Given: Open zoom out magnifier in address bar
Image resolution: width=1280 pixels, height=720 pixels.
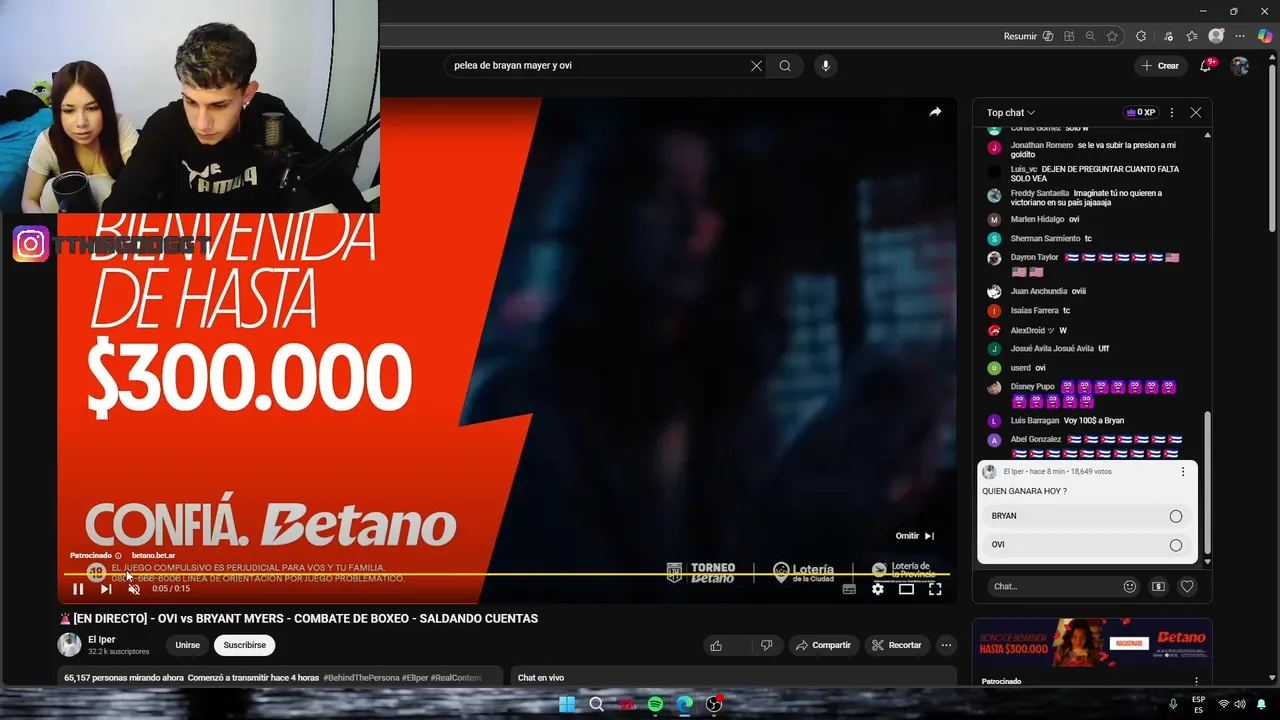Looking at the screenshot, I should coord(1090,36).
